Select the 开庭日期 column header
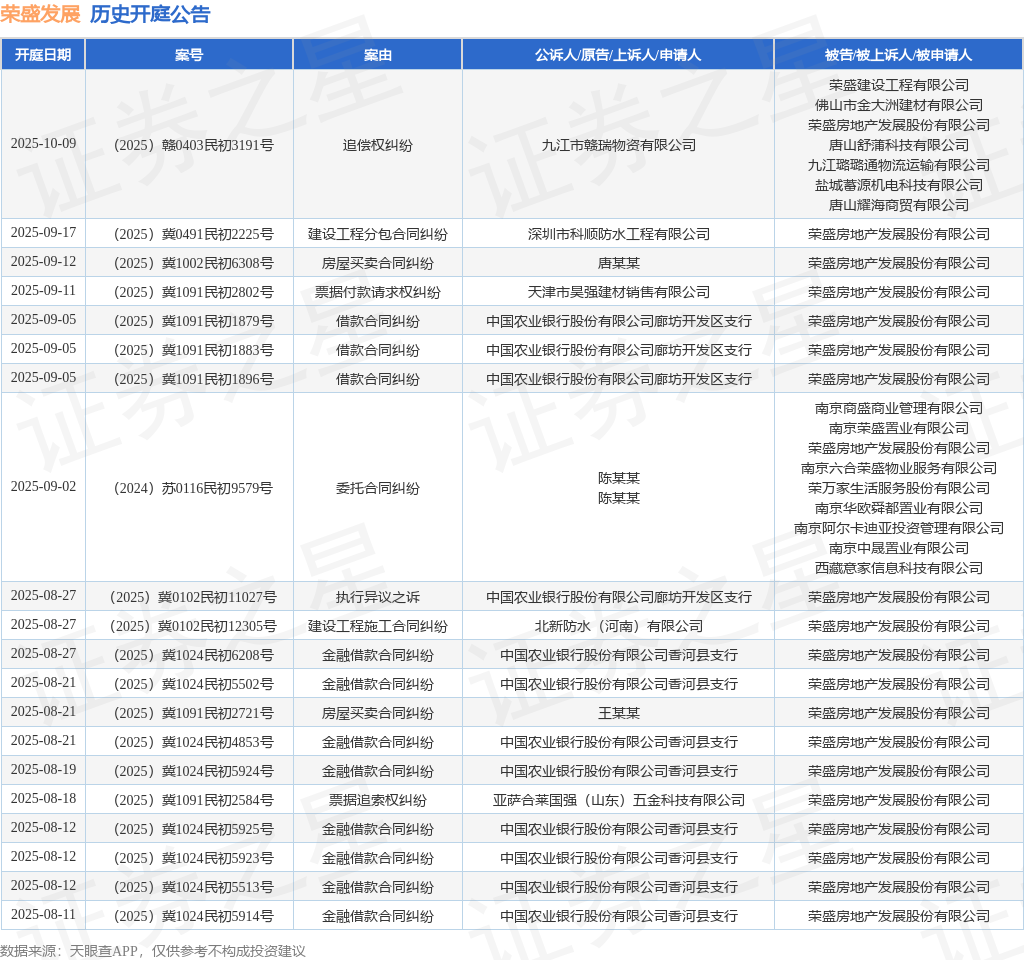The height and width of the screenshot is (960, 1024). coord(43,55)
